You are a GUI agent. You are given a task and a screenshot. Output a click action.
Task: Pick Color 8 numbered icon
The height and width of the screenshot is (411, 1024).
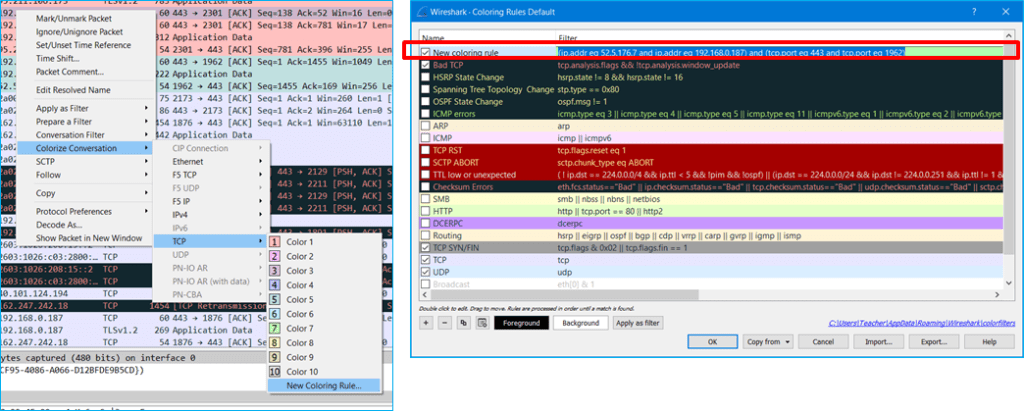[x=276, y=343]
